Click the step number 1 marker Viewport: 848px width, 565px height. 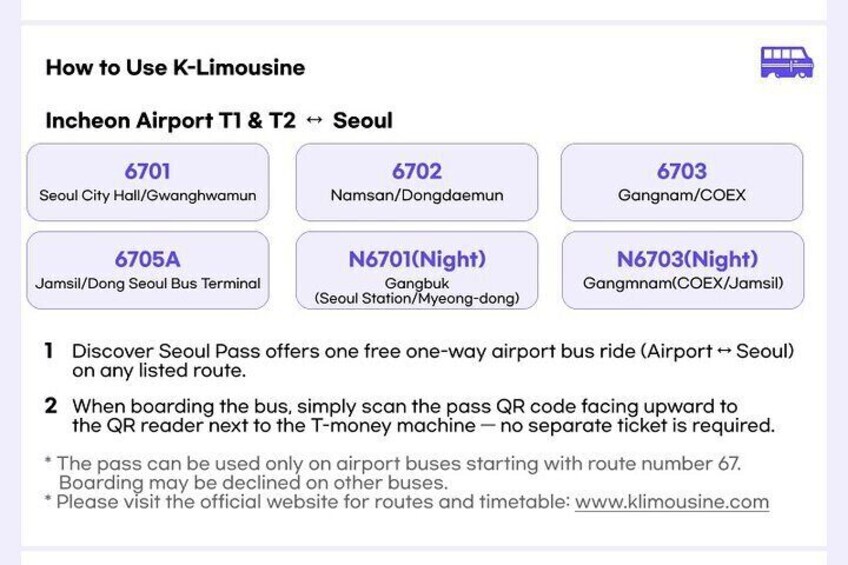[49, 351]
